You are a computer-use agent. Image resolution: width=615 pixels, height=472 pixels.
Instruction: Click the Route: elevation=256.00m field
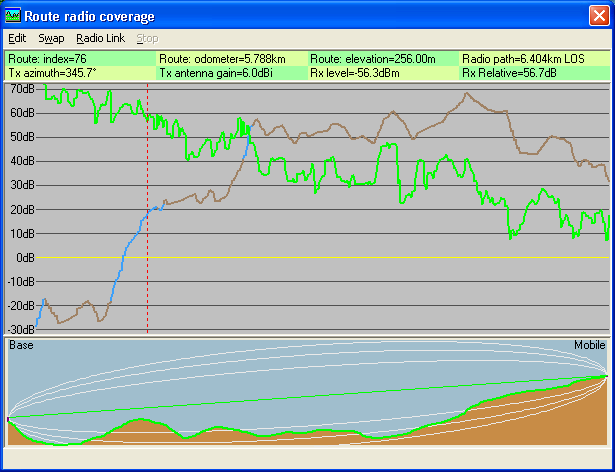pyautogui.click(x=383, y=59)
